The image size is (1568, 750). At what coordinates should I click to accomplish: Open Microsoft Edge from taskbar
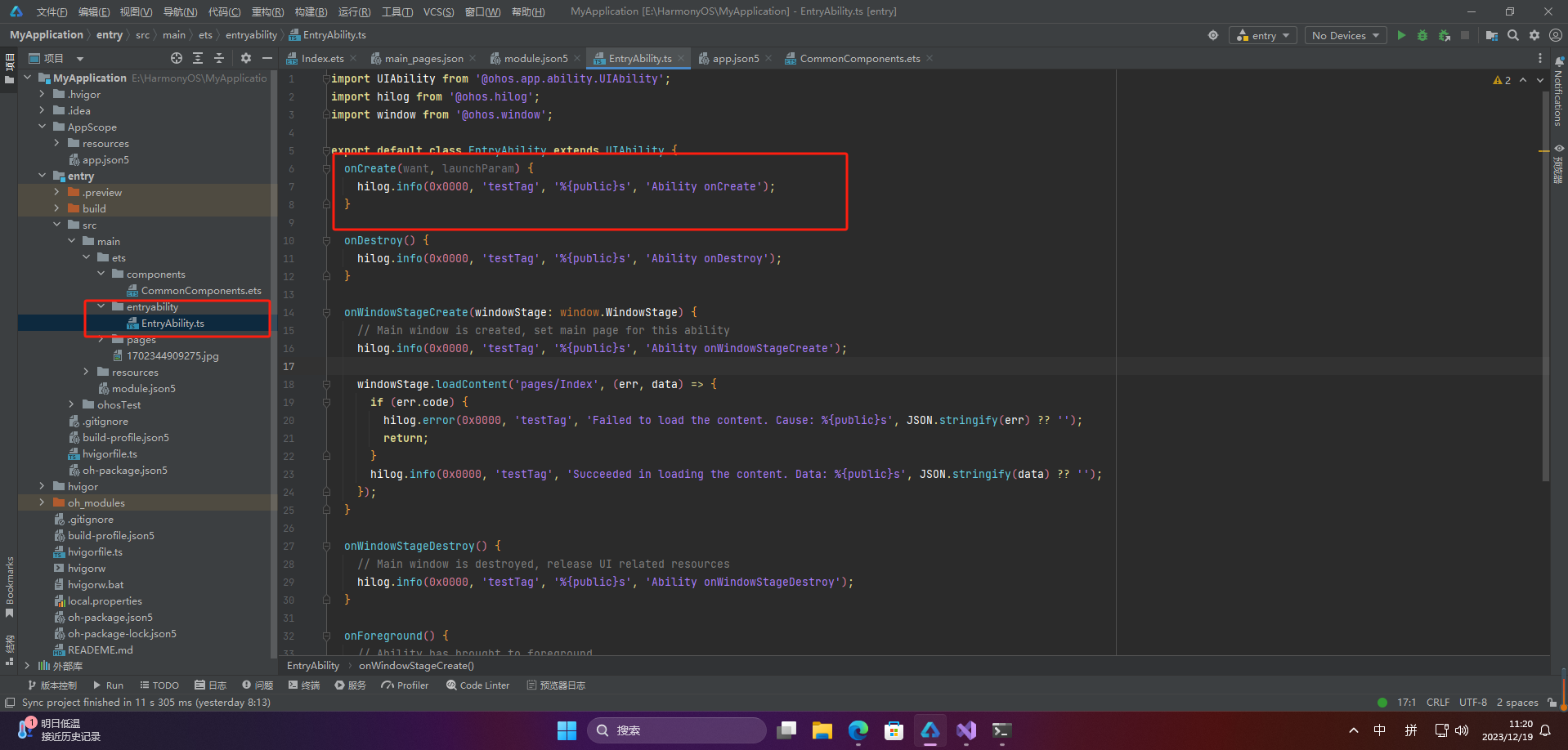[x=858, y=730]
